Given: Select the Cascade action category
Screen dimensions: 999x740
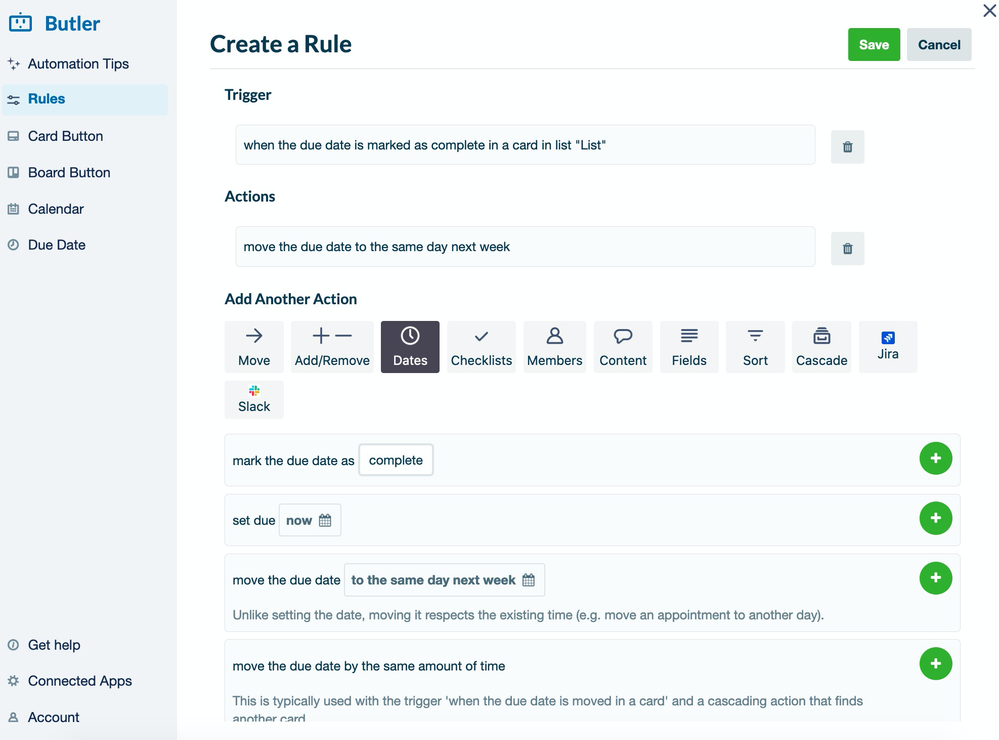Looking at the screenshot, I should click(x=821, y=347).
